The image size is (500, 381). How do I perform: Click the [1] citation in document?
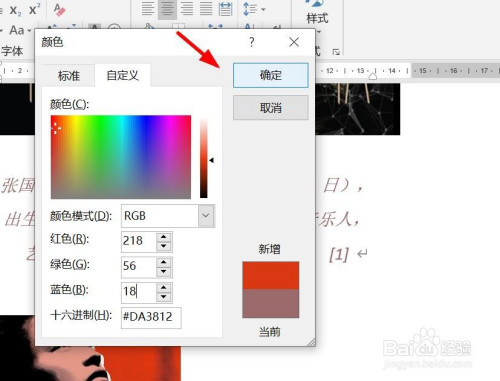click(339, 255)
